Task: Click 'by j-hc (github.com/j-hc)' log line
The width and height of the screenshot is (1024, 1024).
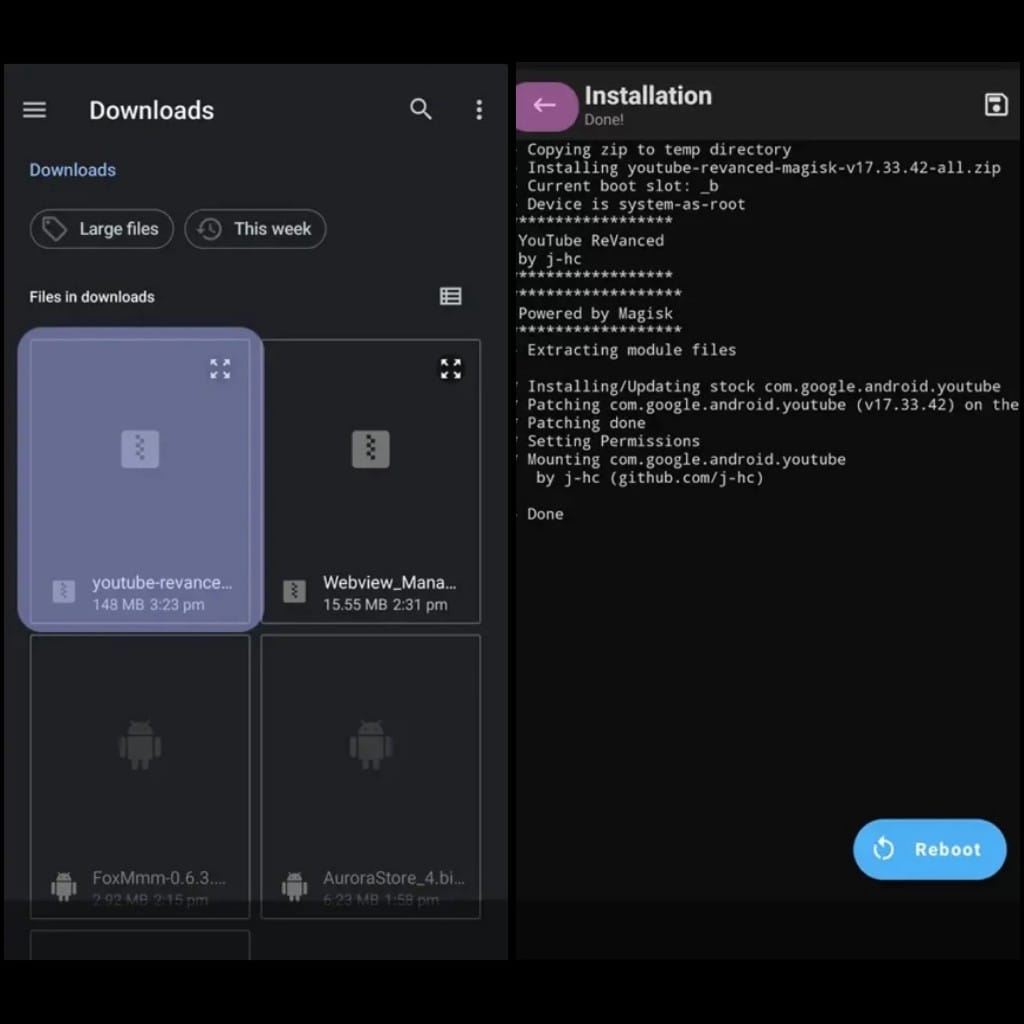Action: click(x=650, y=478)
